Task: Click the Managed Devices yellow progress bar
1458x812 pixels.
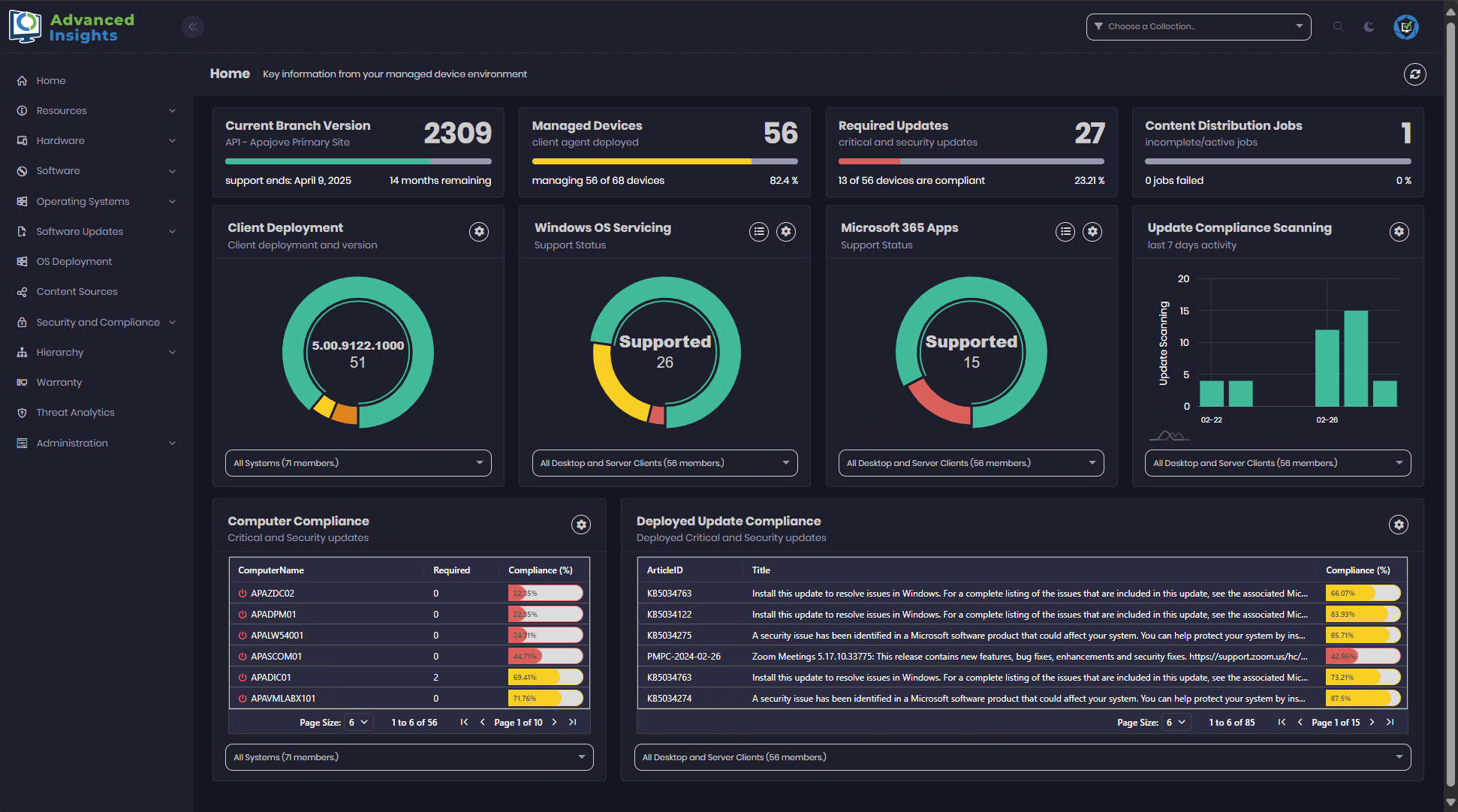Action: click(641, 161)
